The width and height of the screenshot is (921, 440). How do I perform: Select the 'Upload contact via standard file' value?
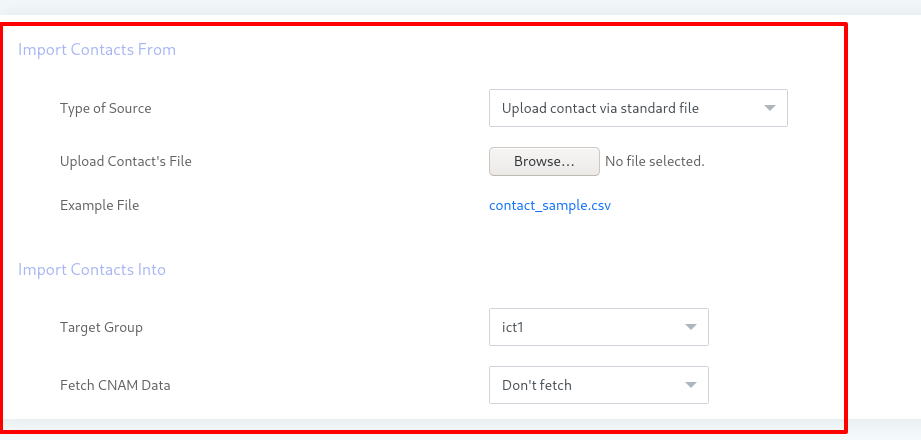click(600, 108)
